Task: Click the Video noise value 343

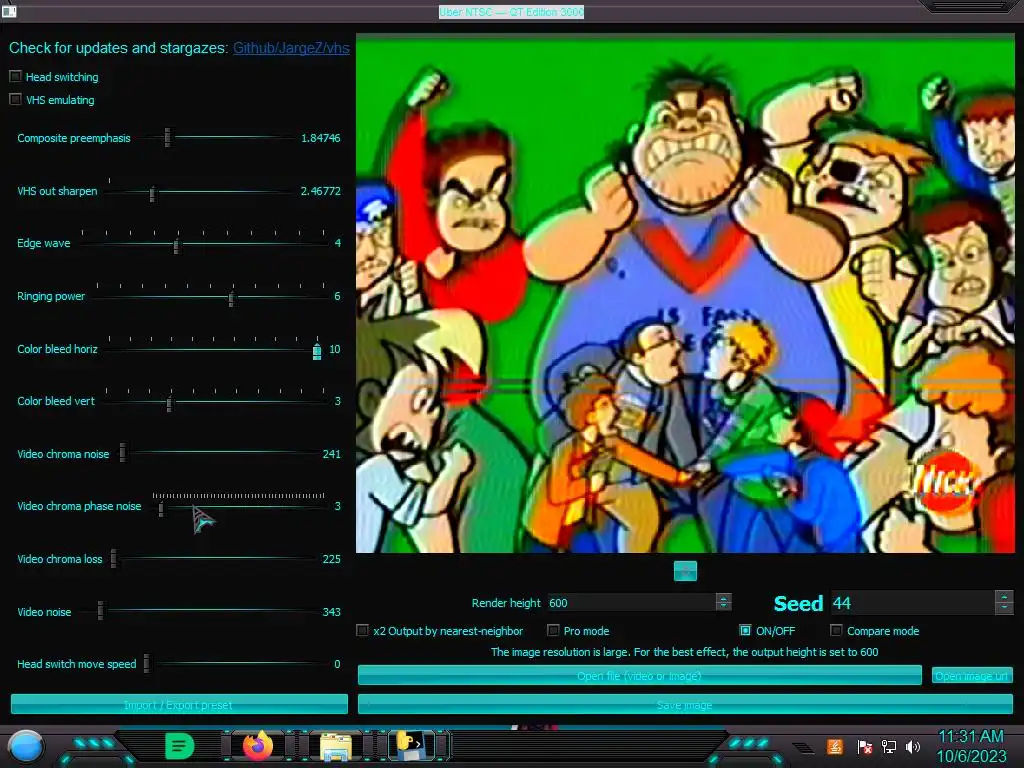Action: click(x=332, y=612)
